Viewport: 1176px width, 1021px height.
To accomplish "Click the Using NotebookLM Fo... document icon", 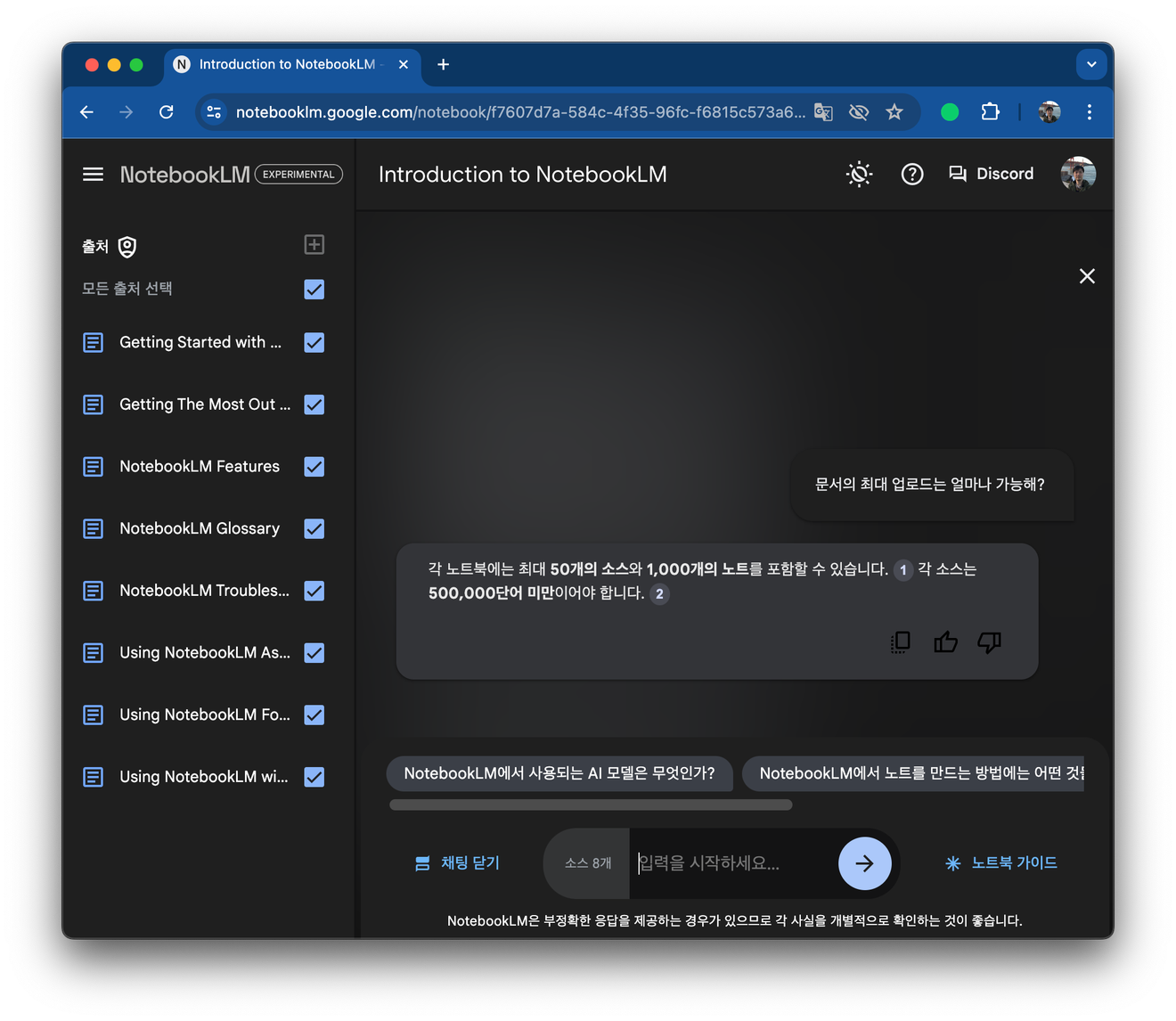I will coord(94,715).
